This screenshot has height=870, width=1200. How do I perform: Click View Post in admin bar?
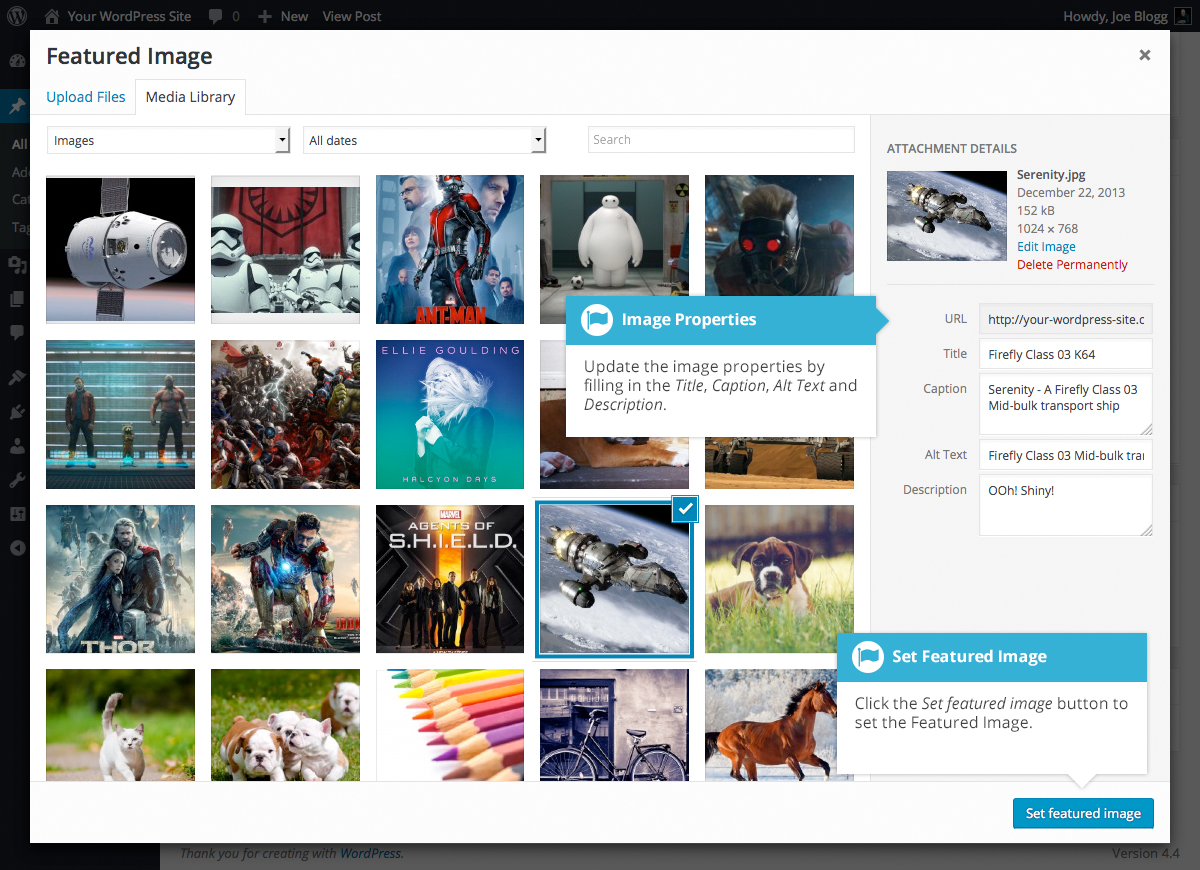(352, 16)
